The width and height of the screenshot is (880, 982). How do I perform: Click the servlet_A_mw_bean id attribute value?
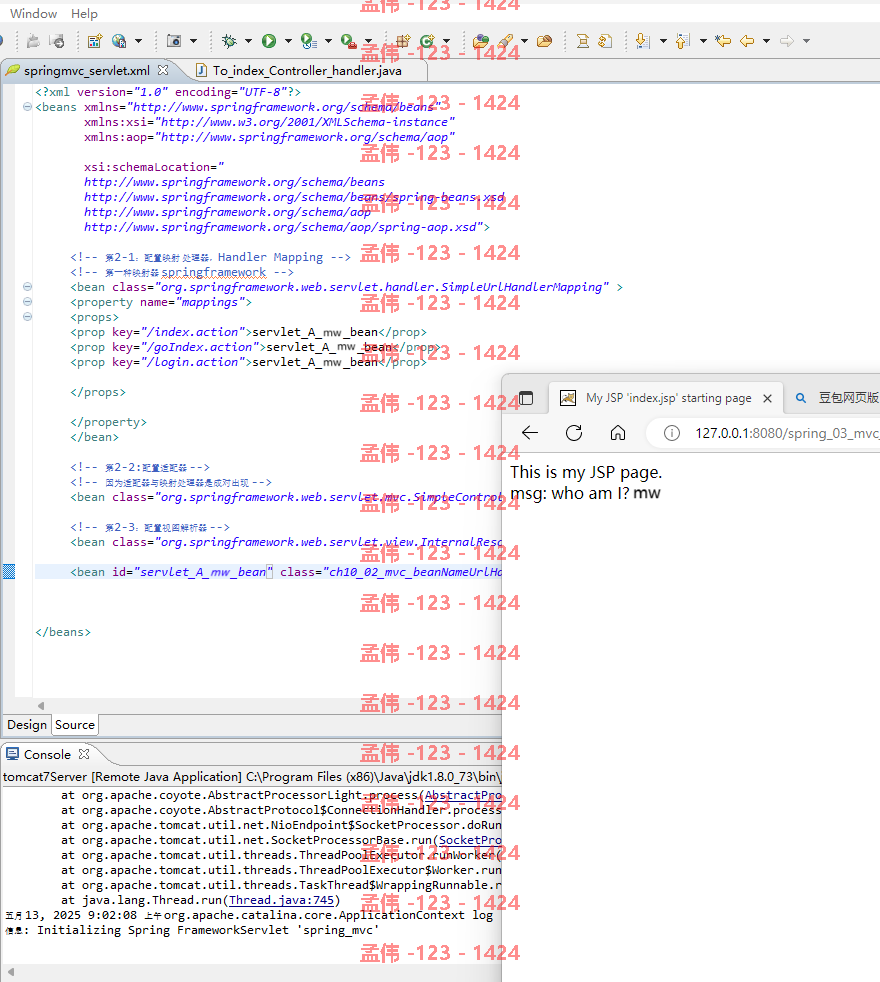(x=204, y=572)
